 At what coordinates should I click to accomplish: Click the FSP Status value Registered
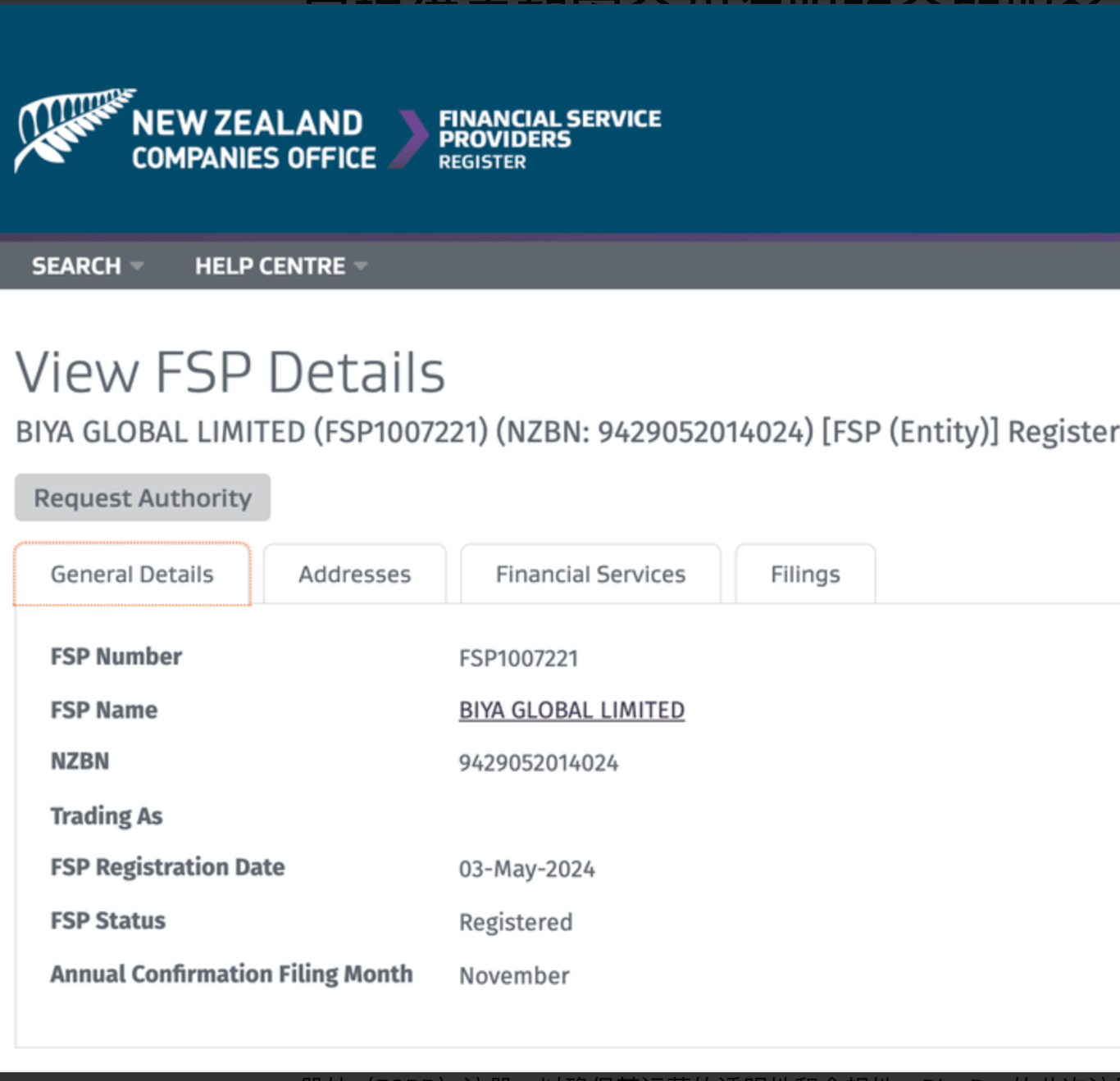[x=516, y=922]
